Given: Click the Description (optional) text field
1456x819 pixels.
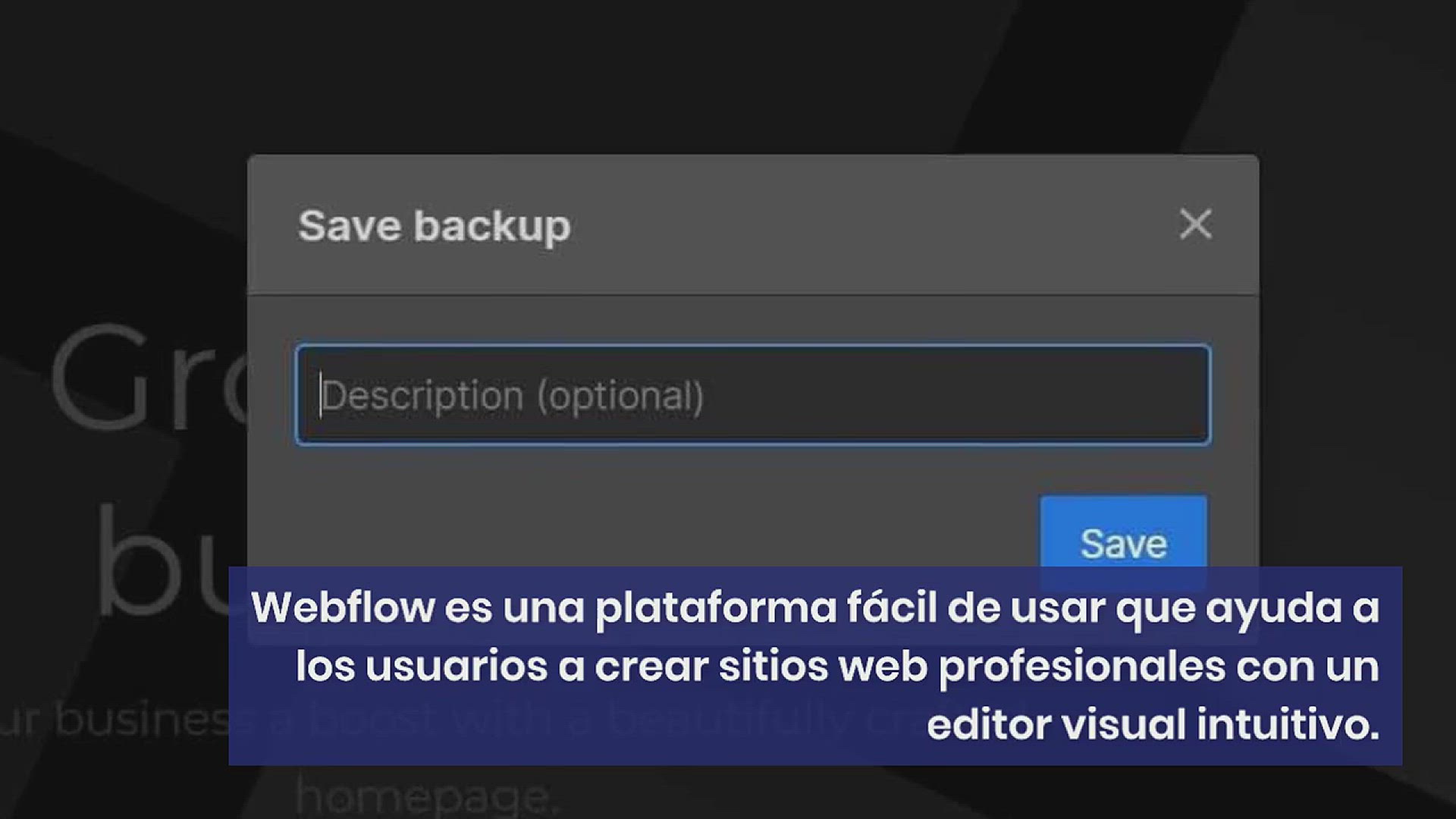Looking at the screenshot, I should click(752, 395).
